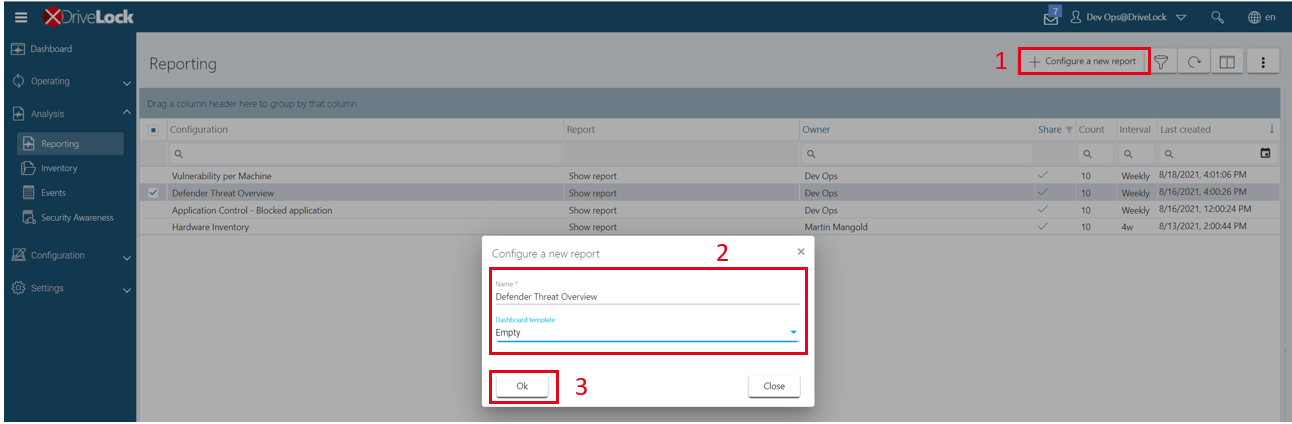
Task: Go to Dashboard in the sidebar
Action: click(51, 49)
